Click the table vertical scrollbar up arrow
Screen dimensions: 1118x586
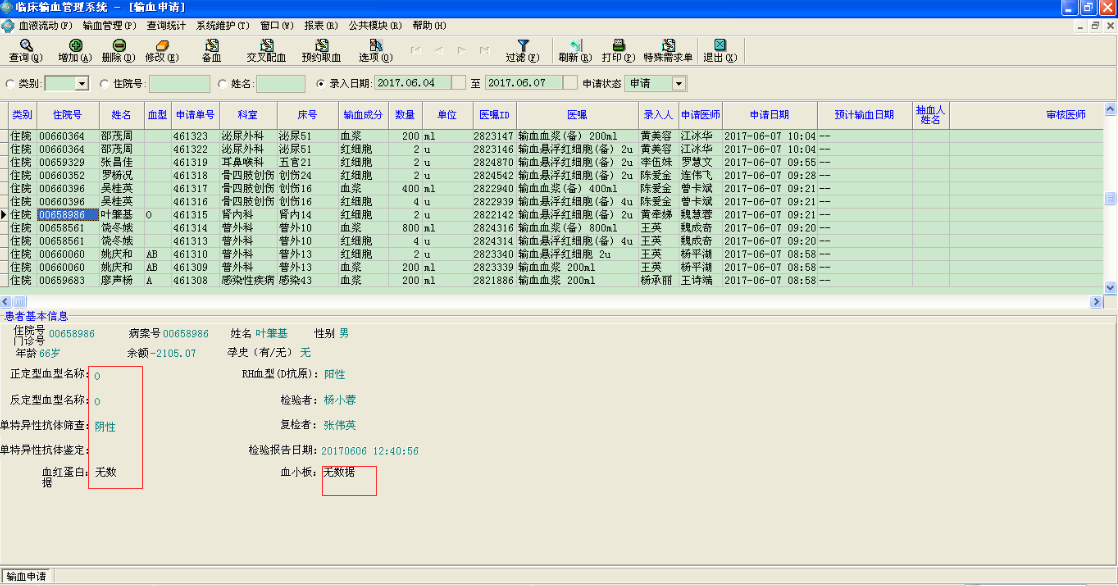coord(1110,109)
